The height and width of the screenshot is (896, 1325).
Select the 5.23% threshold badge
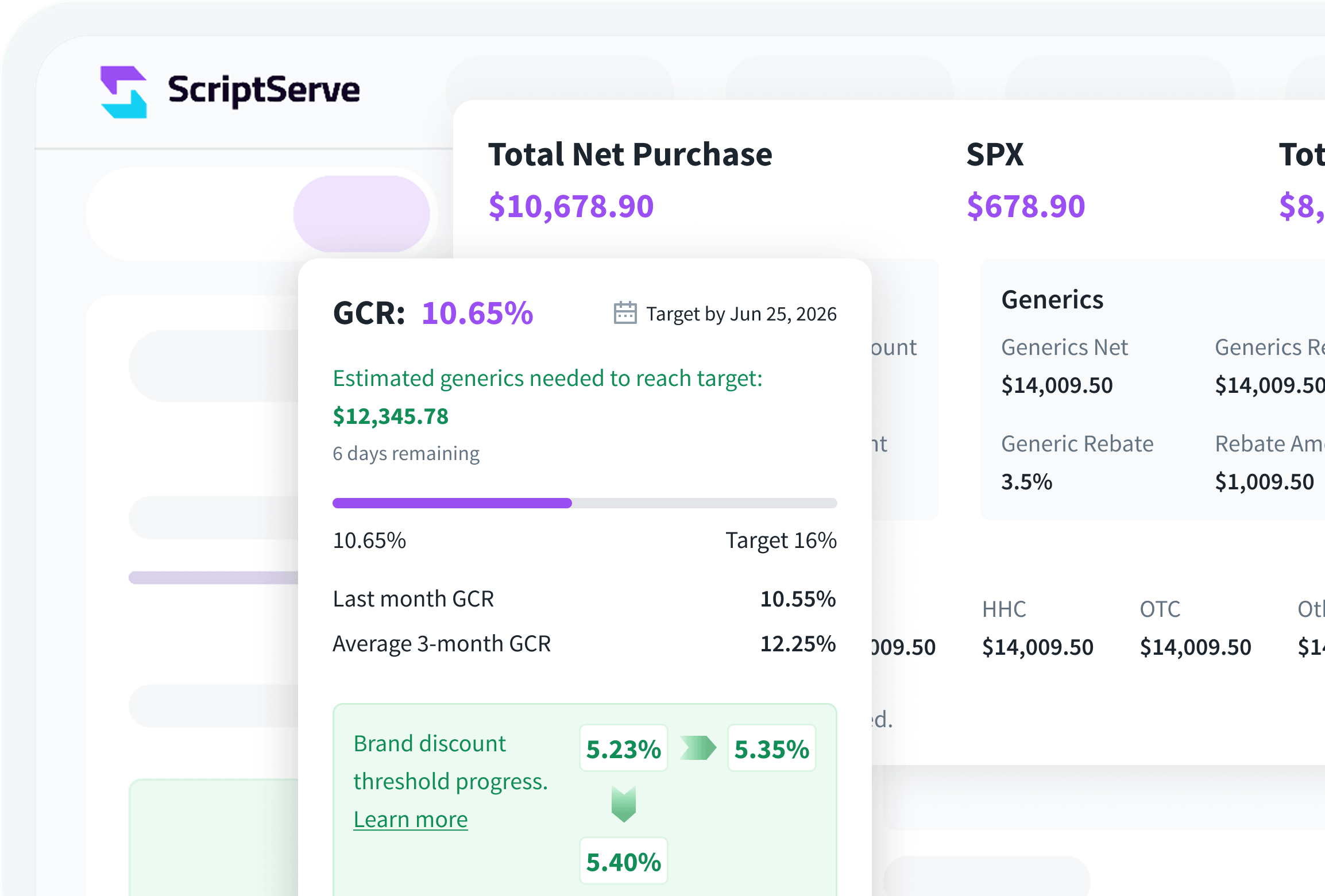(623, 748)
